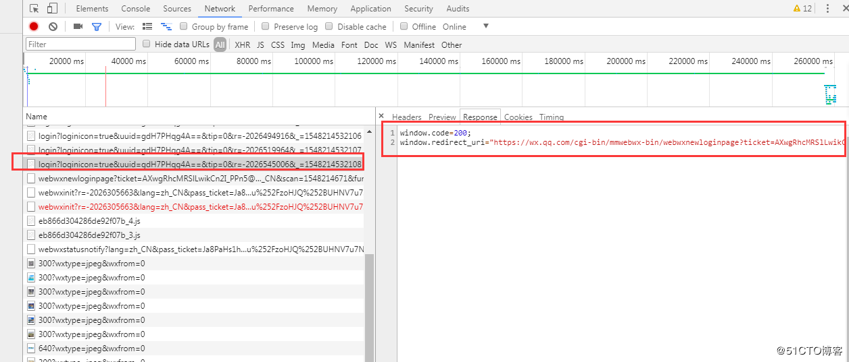The image size is (849, 362).
Task: Filter requests by Media
Action: 323,45
